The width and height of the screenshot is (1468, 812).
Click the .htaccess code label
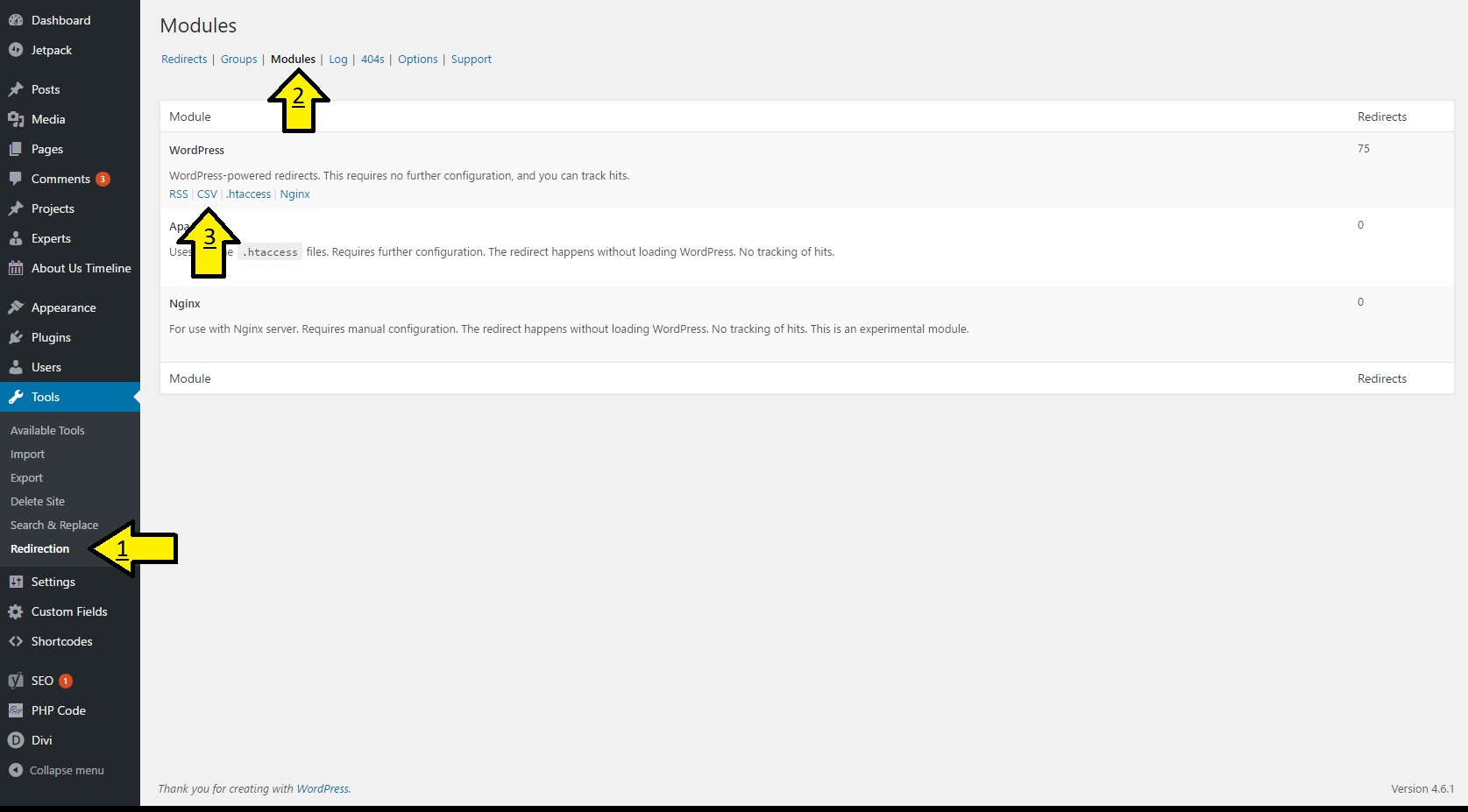270,252
